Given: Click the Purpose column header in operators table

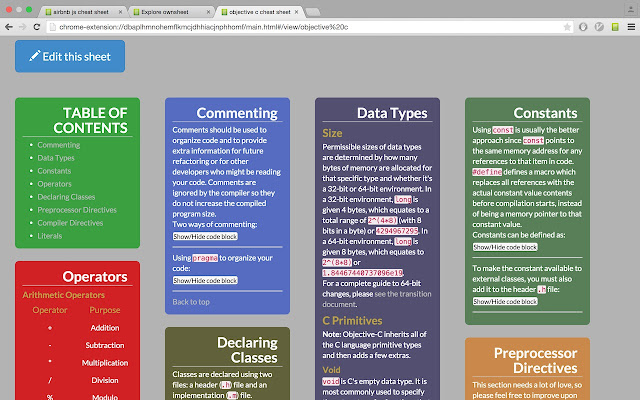Looking at the screenshot, I should point(104,310).
